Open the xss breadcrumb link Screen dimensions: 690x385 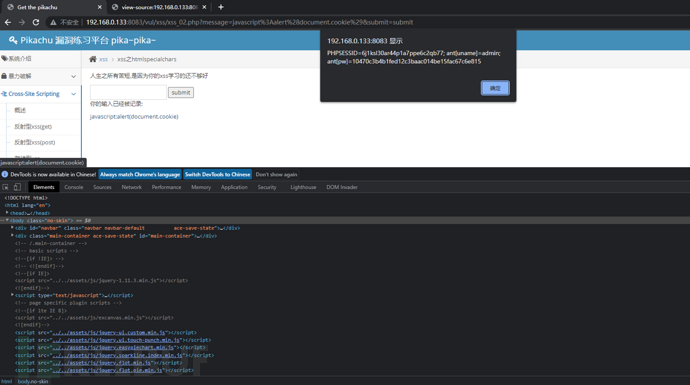[x=103, y=59]
